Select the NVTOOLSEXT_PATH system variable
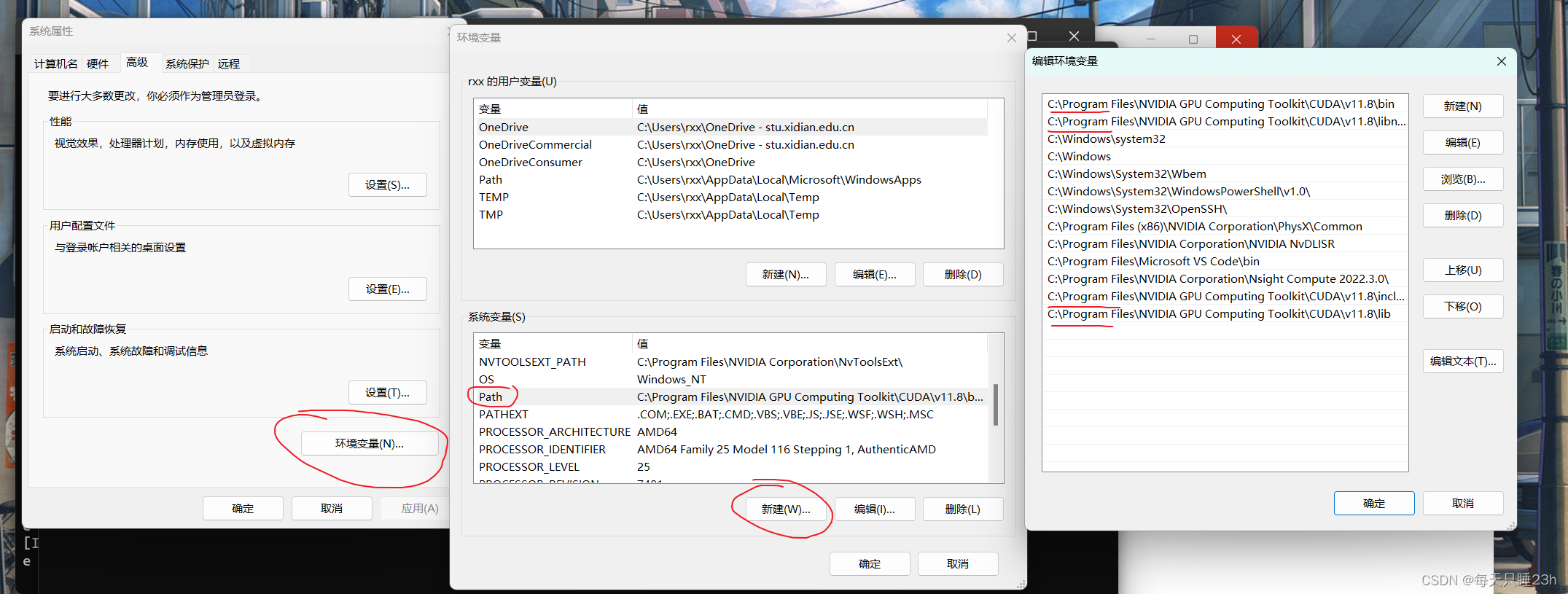 [x=731, y=362]
